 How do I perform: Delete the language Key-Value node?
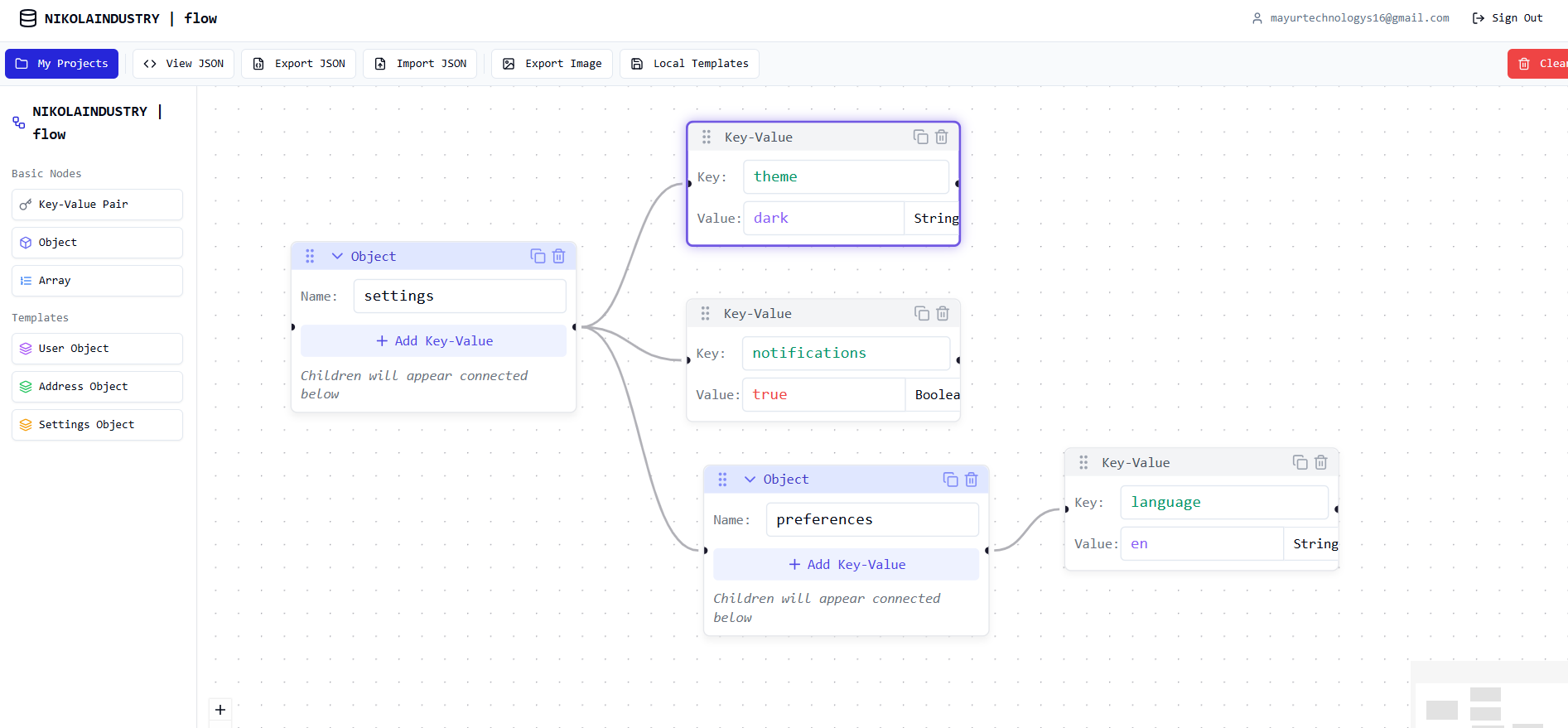(1321, 462)
